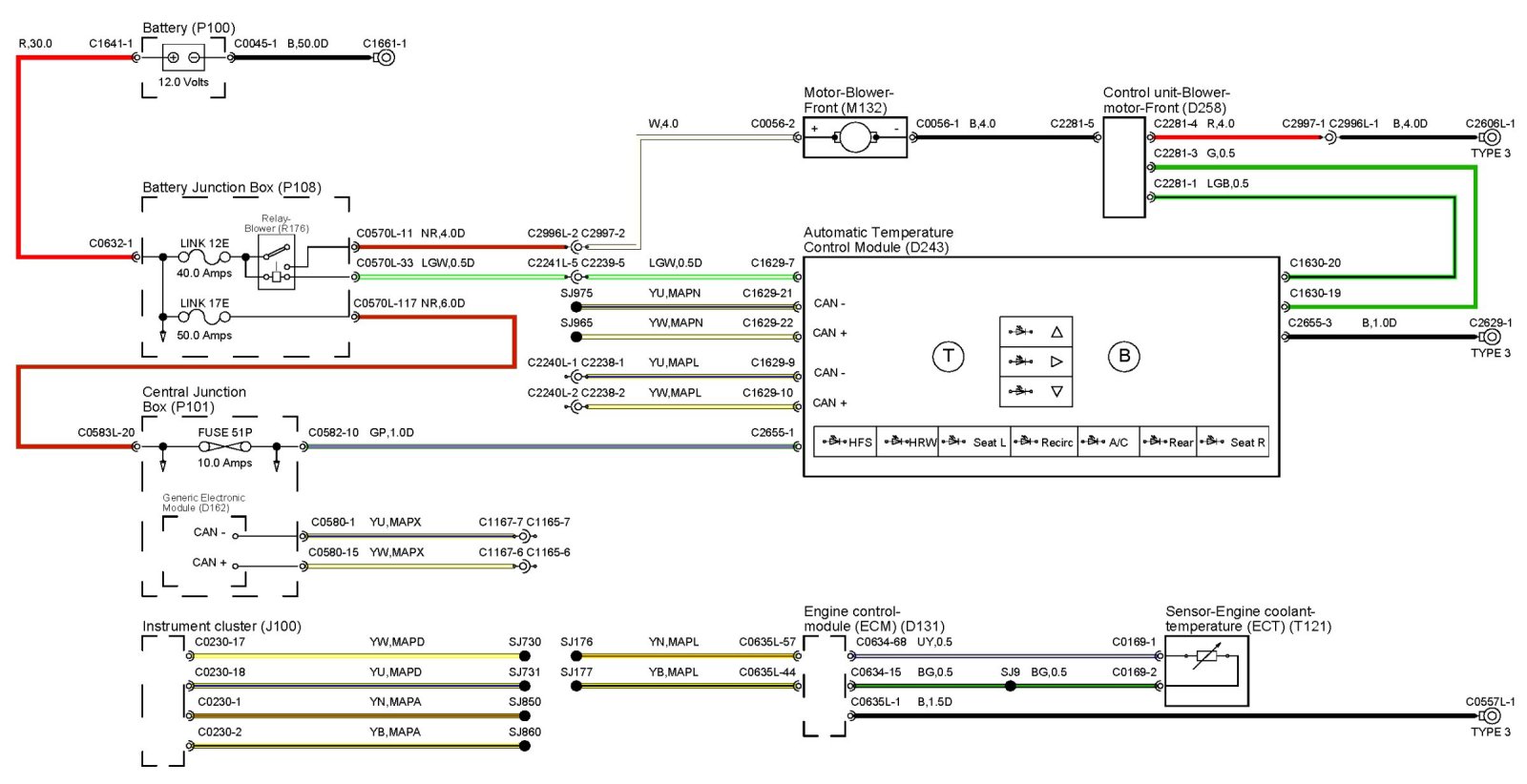Click the C1661-1 battery ground eyelet
Screen dimensions: 1527x784
point(385,58)
